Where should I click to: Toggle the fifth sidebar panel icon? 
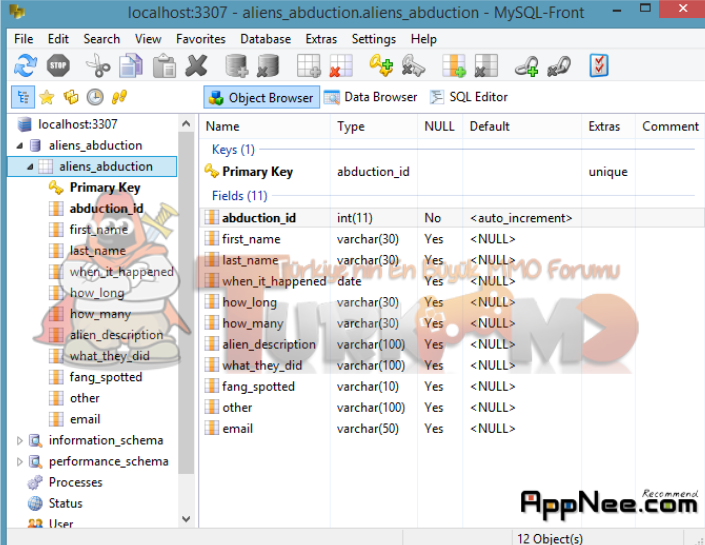119,97
